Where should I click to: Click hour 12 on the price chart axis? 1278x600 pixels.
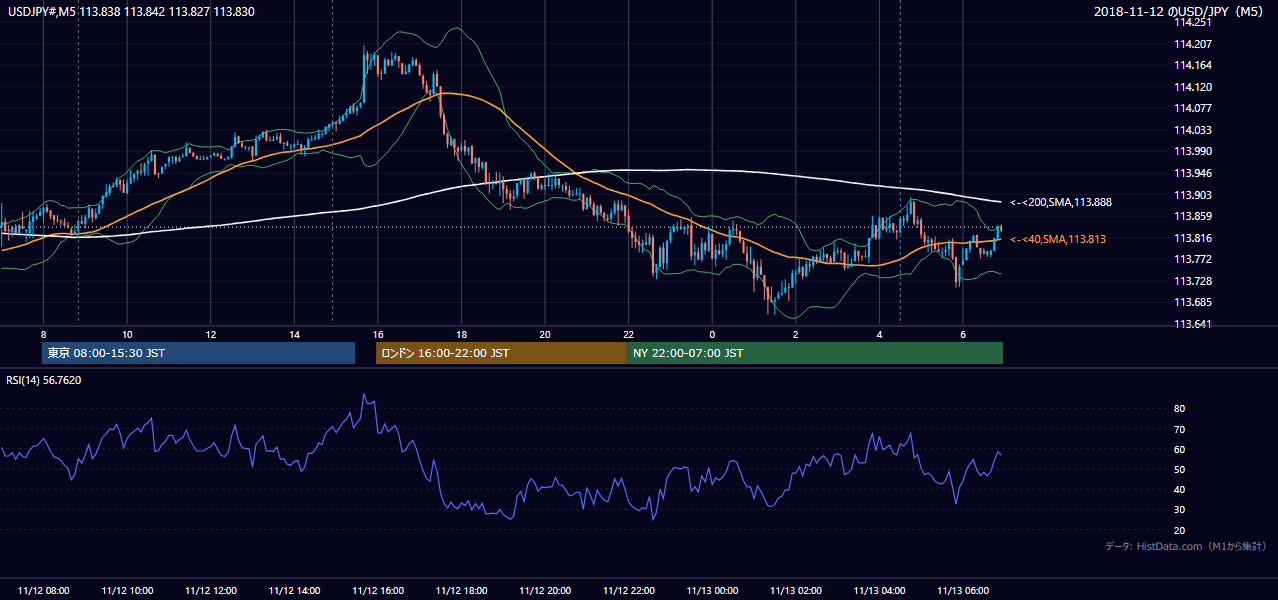(x=211, y=333)
